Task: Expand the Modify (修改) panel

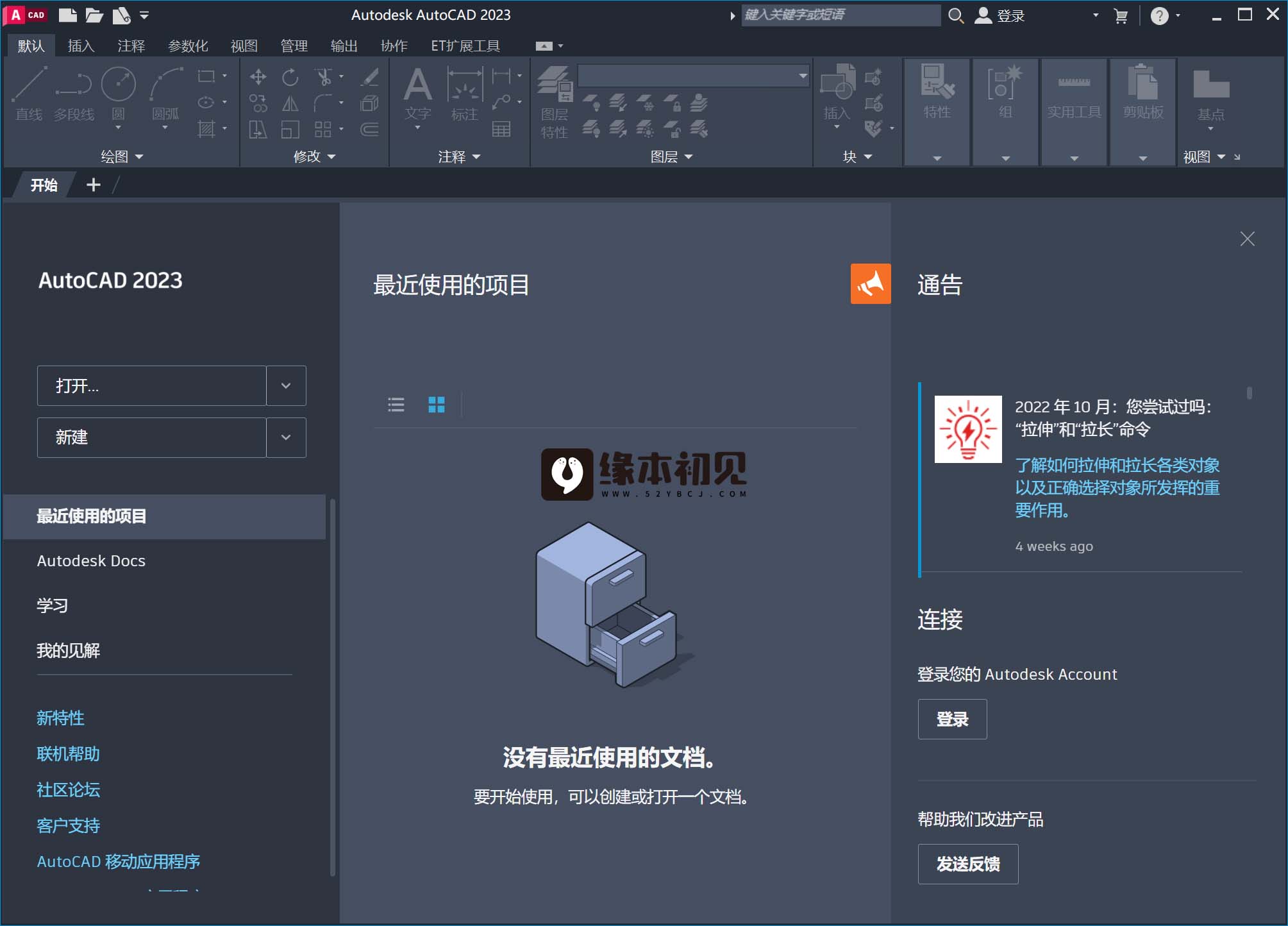Action: (314, 156)
